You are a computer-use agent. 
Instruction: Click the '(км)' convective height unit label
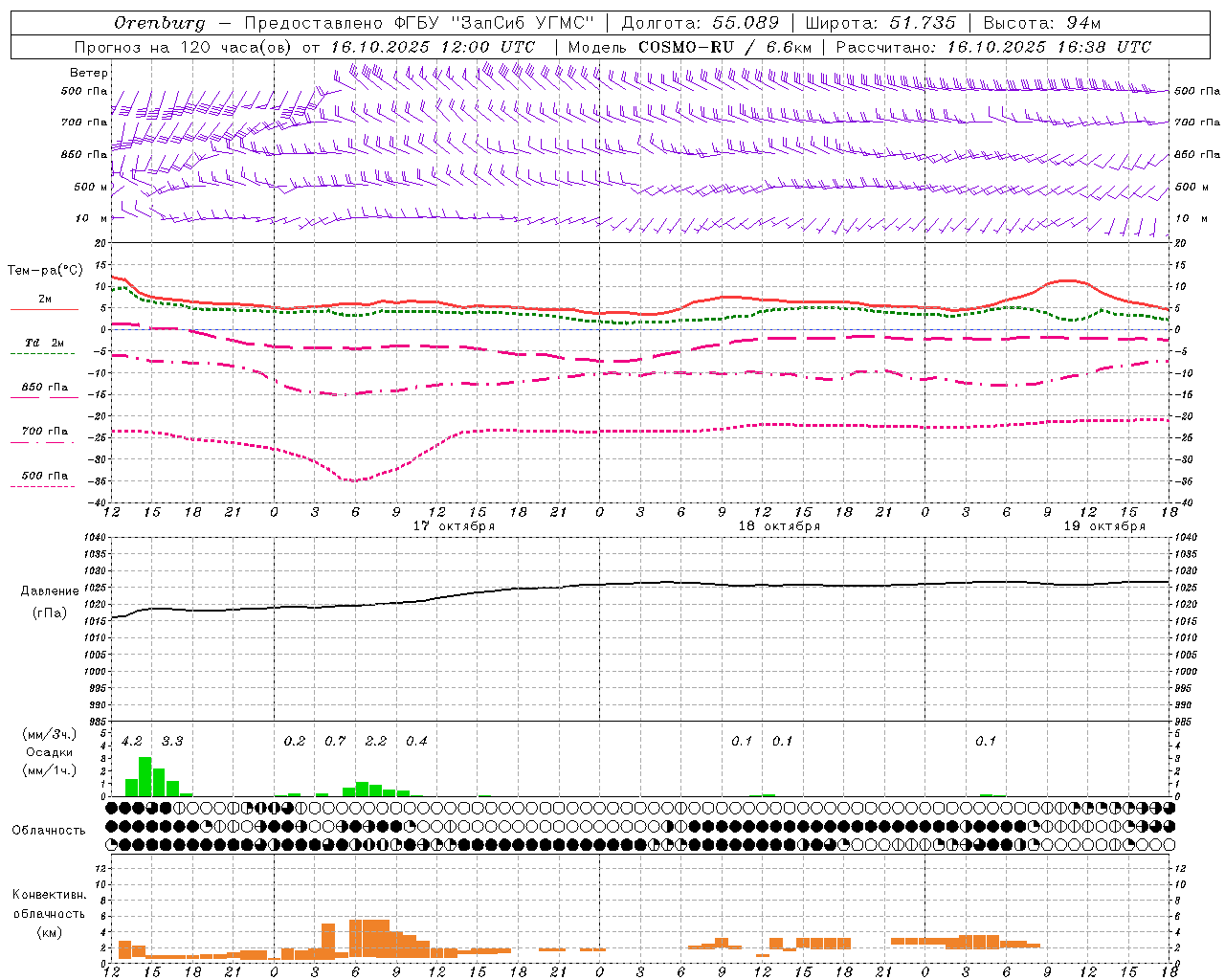click(49, 932)
